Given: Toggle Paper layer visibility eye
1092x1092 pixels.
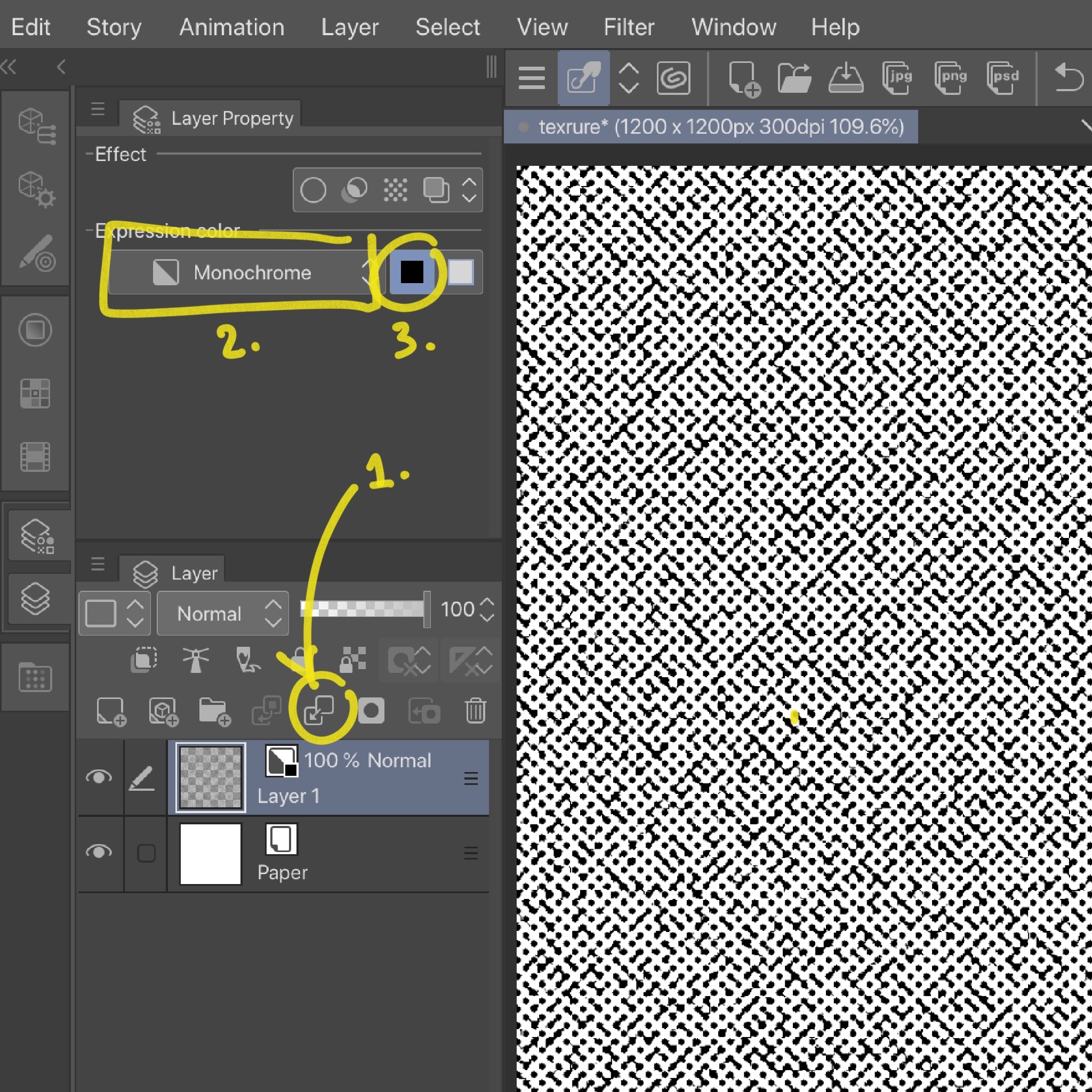Looking at the screenshot, I should 98,852.
